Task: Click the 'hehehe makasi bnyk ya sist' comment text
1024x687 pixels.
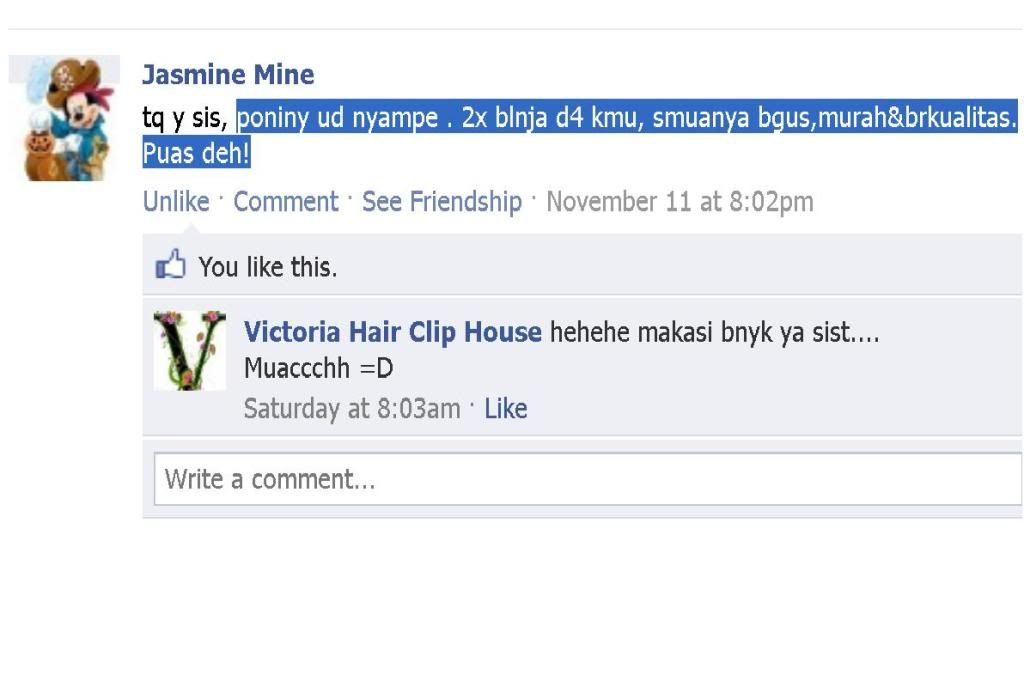Action: point(714,332)
